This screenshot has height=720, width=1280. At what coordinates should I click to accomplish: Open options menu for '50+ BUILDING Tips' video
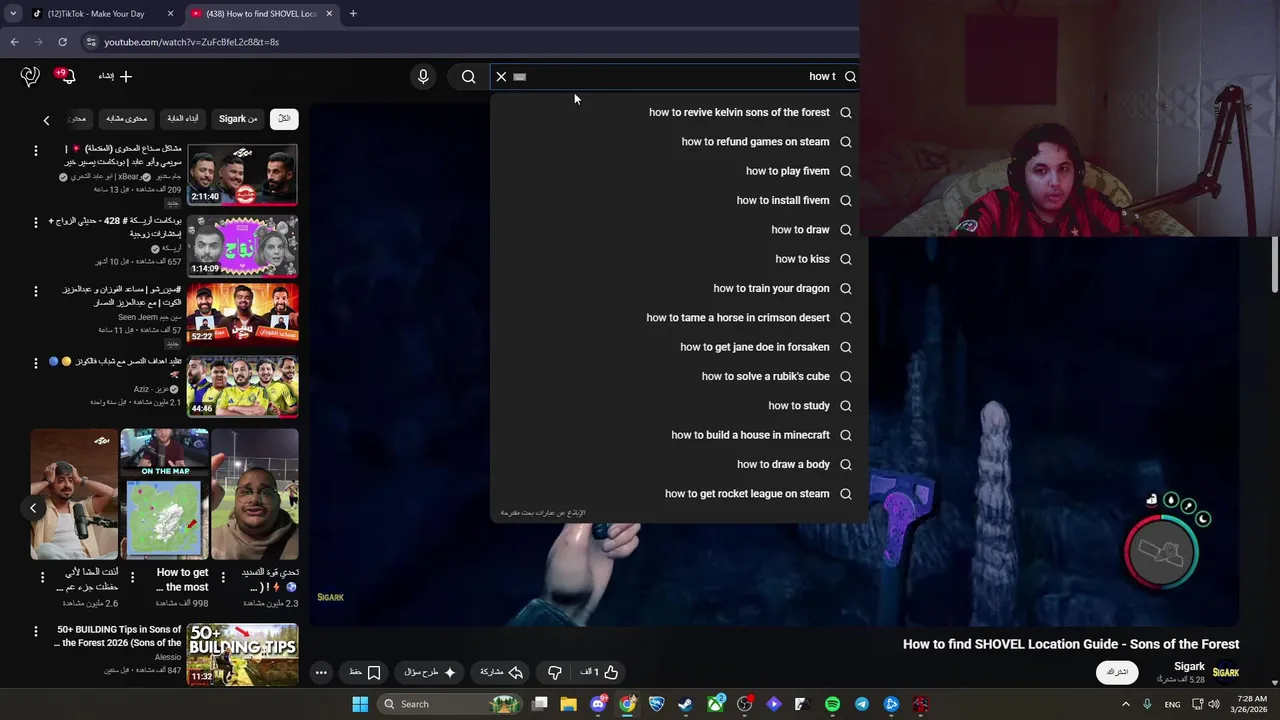click(36, 631)
